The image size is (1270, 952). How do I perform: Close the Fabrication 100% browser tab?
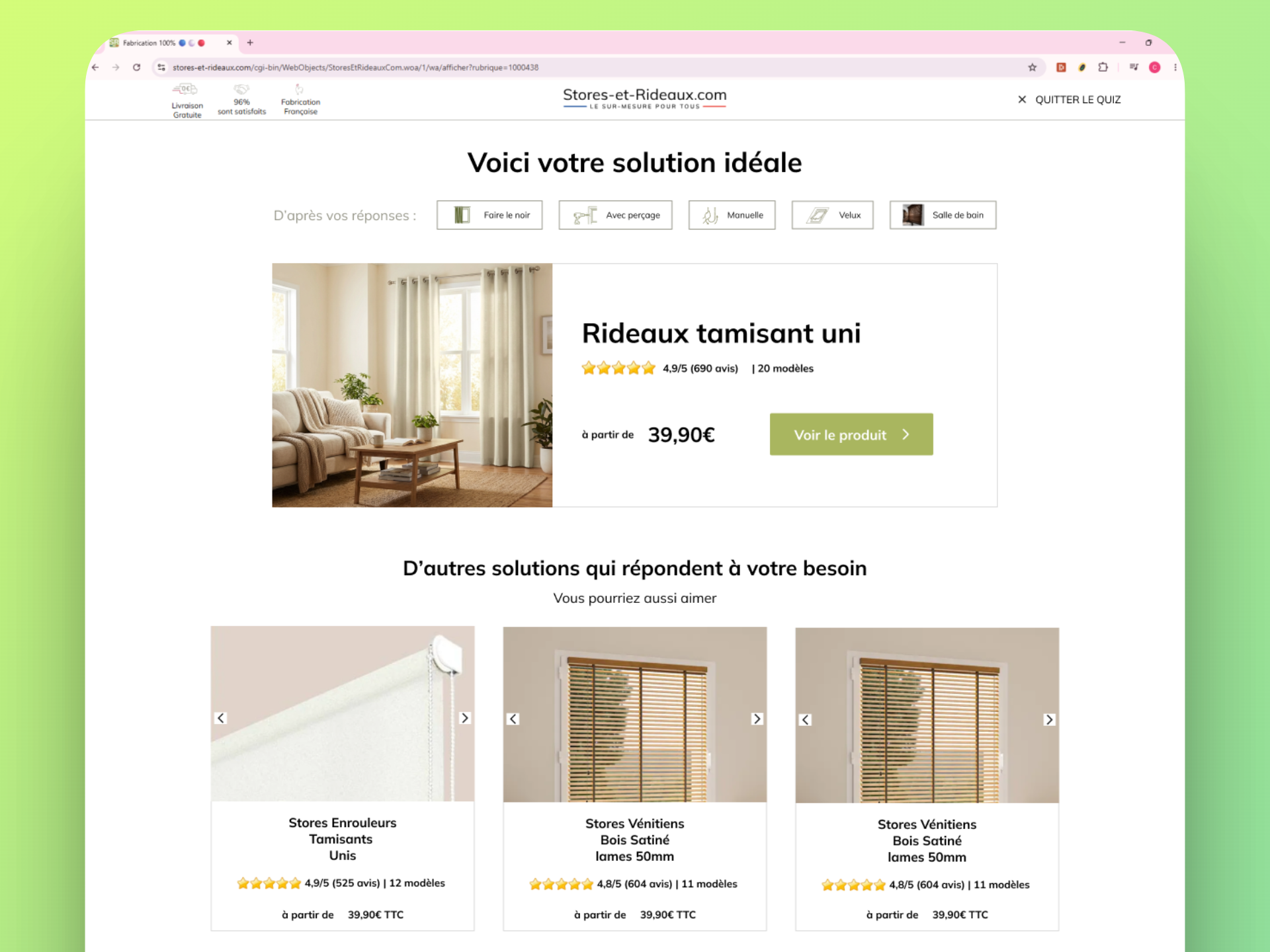[x=230, y=43]
